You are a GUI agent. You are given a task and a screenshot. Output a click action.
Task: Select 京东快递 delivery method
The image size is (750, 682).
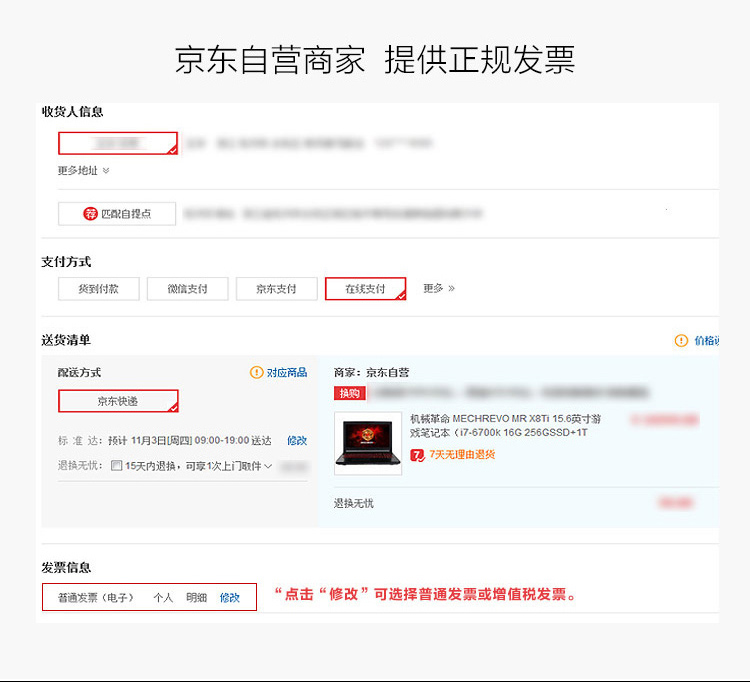coord(118,401)
